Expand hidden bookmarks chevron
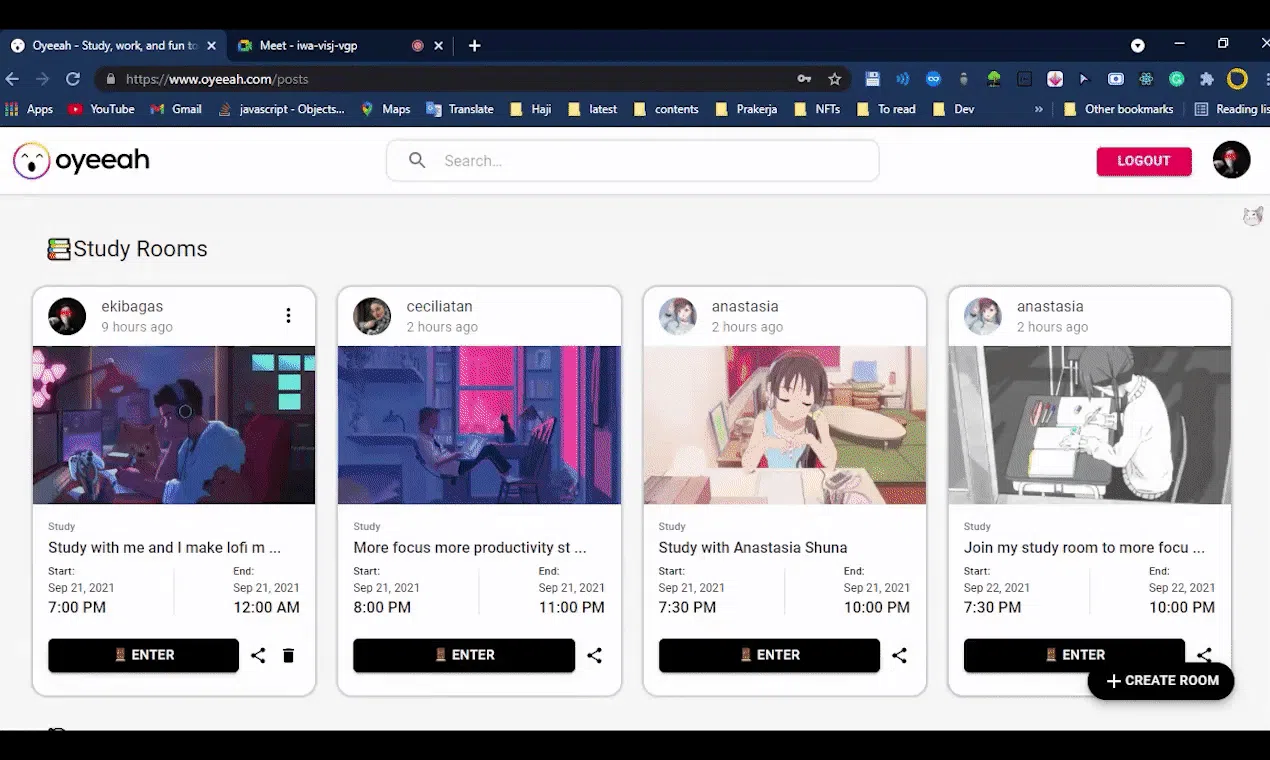The image size is (1270, 760). point(1038,109)
